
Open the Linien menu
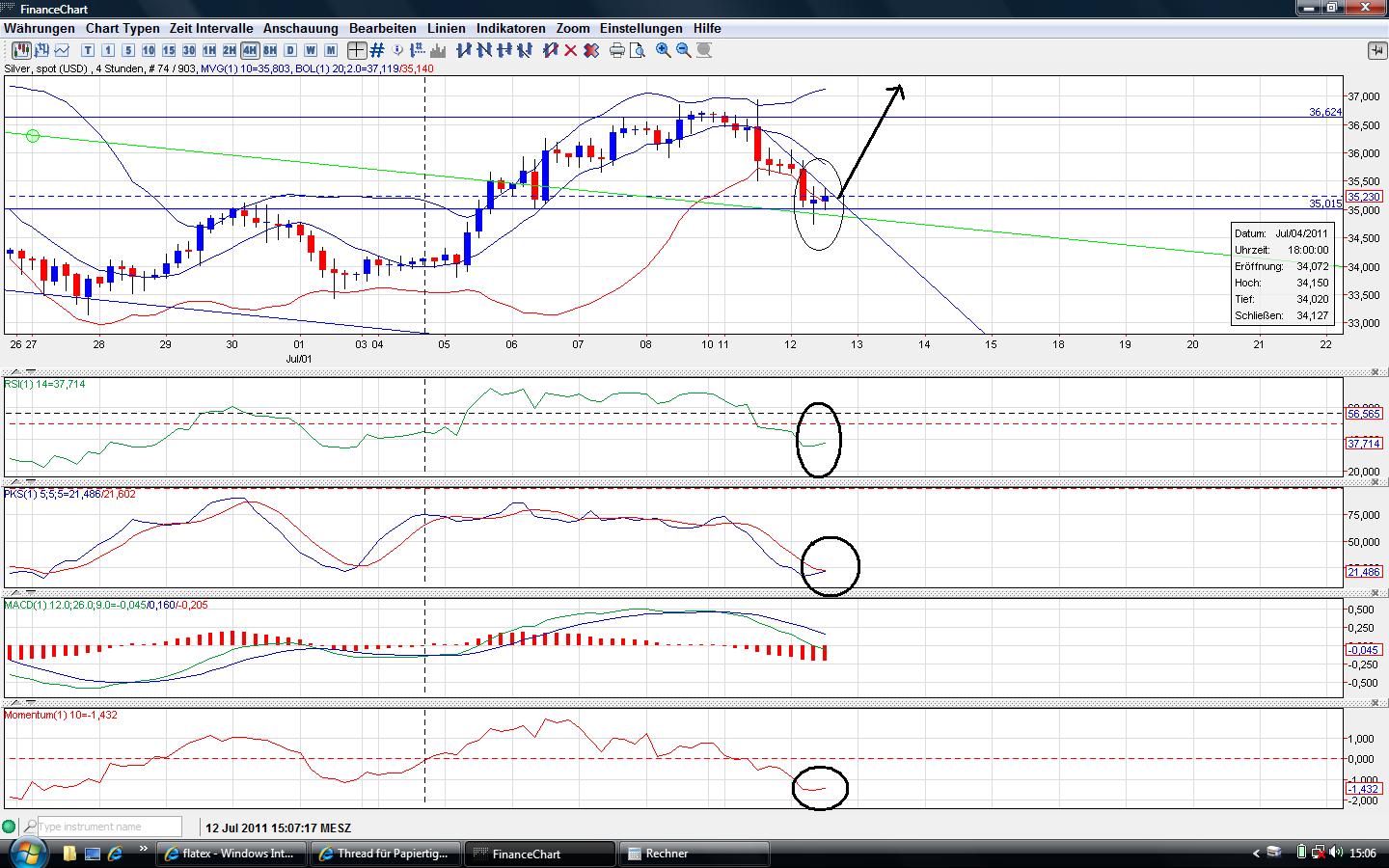(447, 29)
